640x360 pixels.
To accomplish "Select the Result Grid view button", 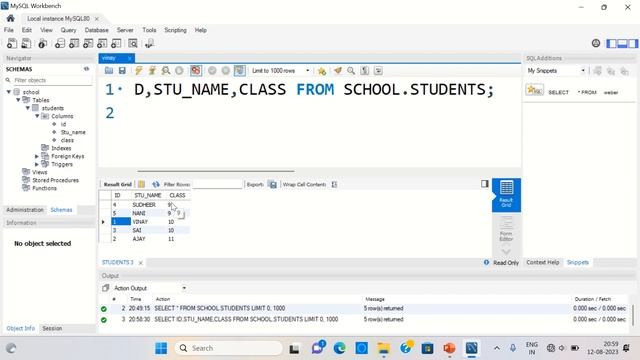I will click(x=506, y=195).
